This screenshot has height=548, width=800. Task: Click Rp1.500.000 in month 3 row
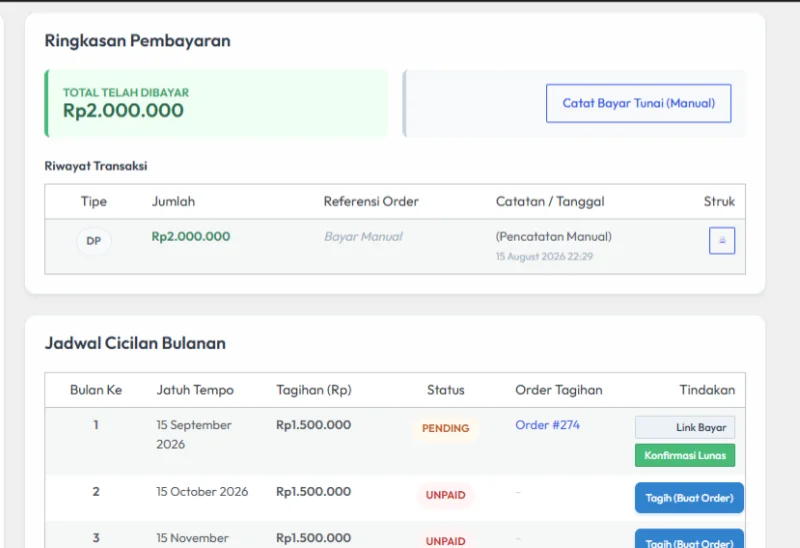pos(313,538)
